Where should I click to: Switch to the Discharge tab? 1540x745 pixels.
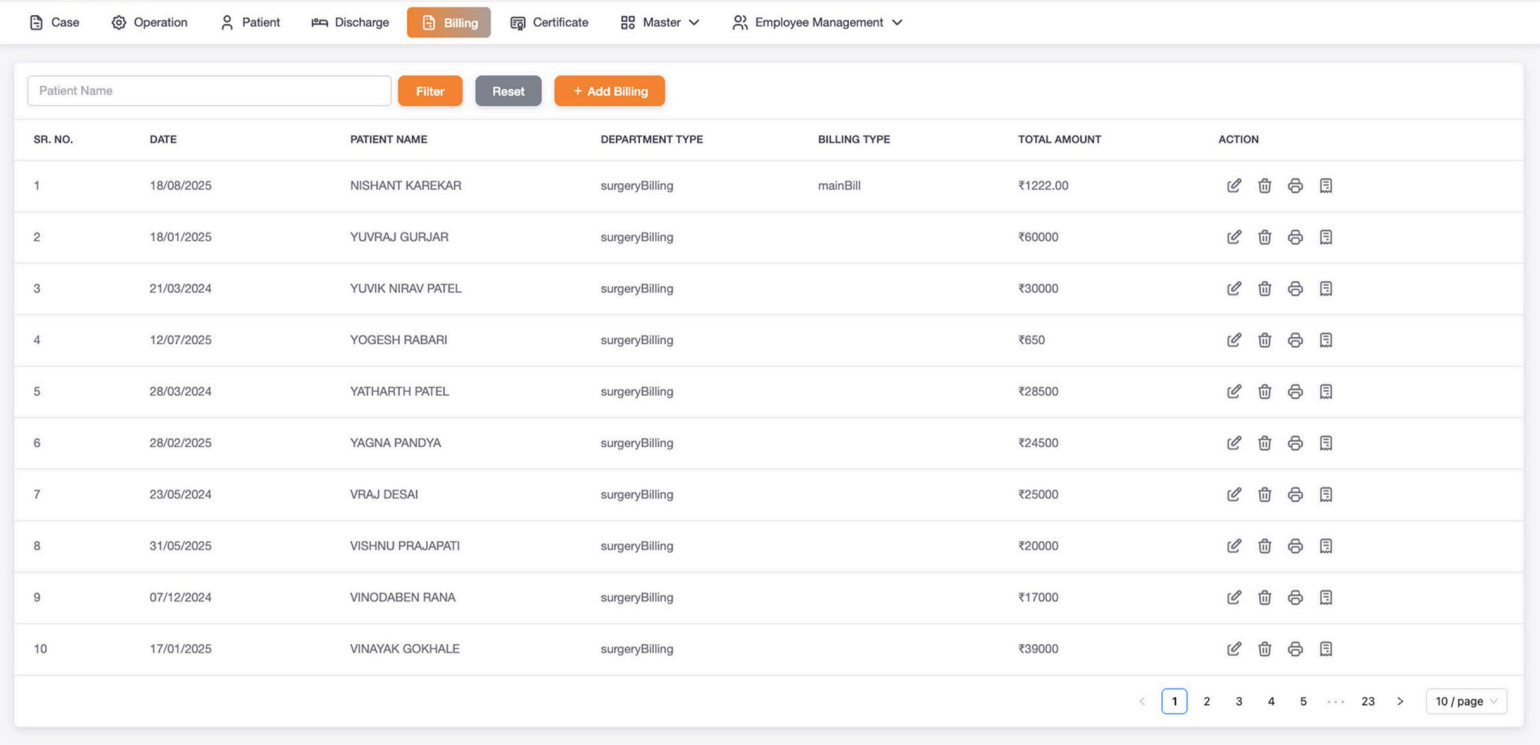[350, 22]
